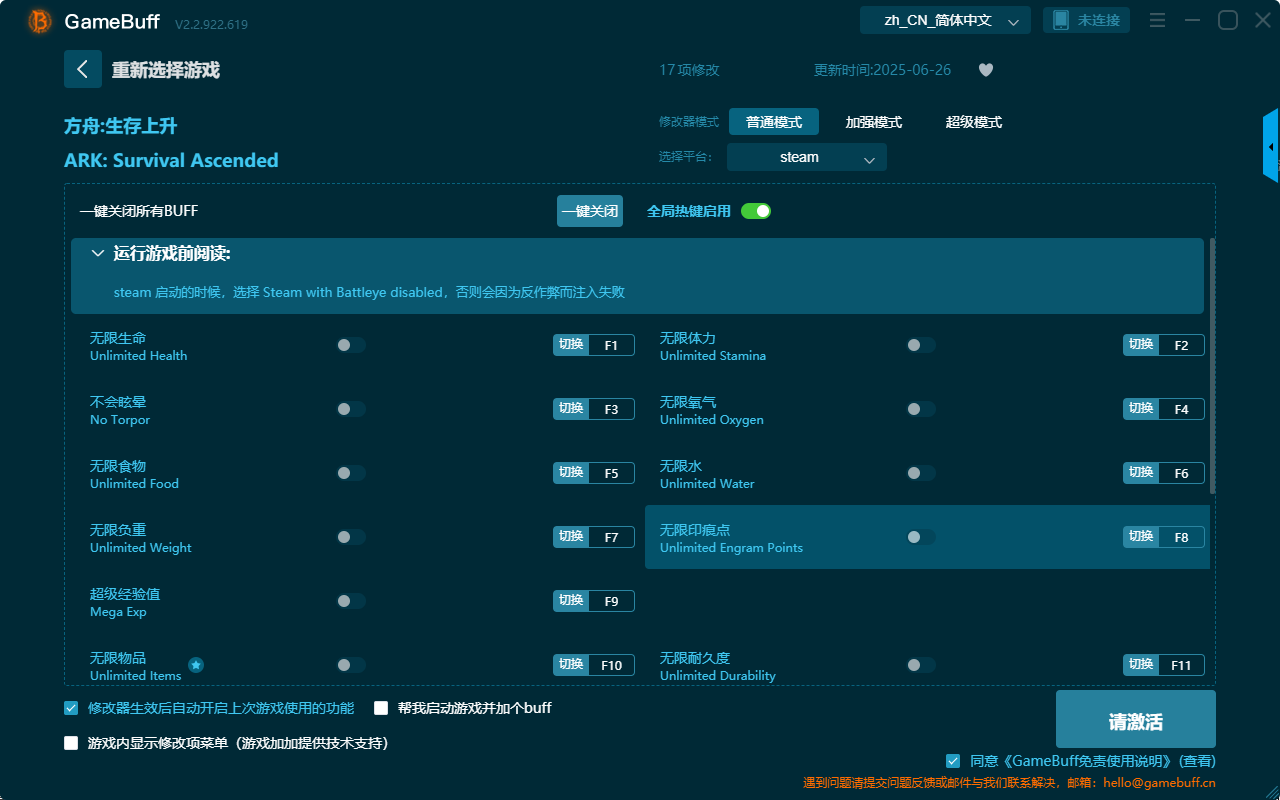
Task: Click the 切换 button for F6 hotkey
Action: click(1141, 473)
